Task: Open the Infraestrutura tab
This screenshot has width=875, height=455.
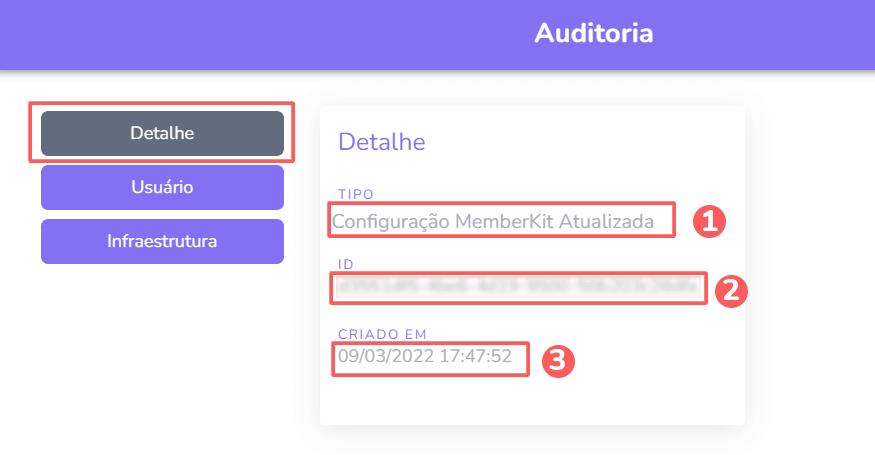Action: pos(162,241)
